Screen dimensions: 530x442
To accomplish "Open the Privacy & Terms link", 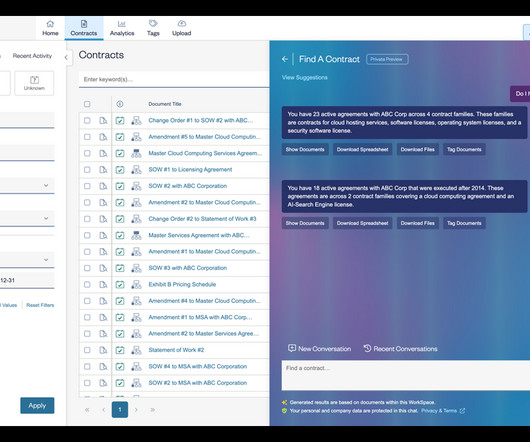I will pos(439,411).
